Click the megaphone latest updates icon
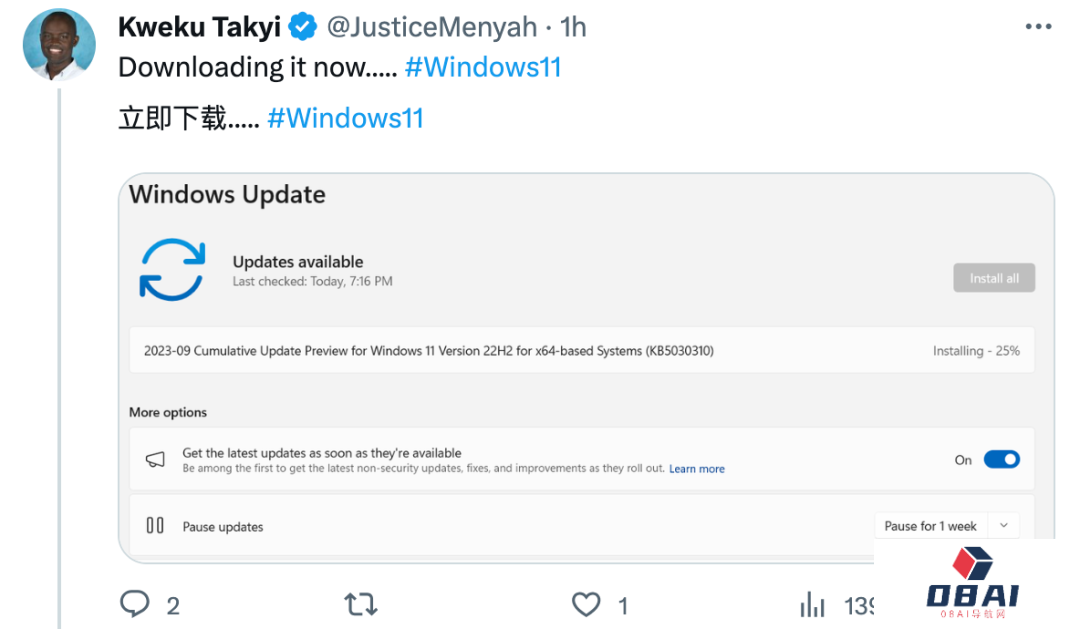The width and height of the screenshot is (1080, 629). [155, 460]
